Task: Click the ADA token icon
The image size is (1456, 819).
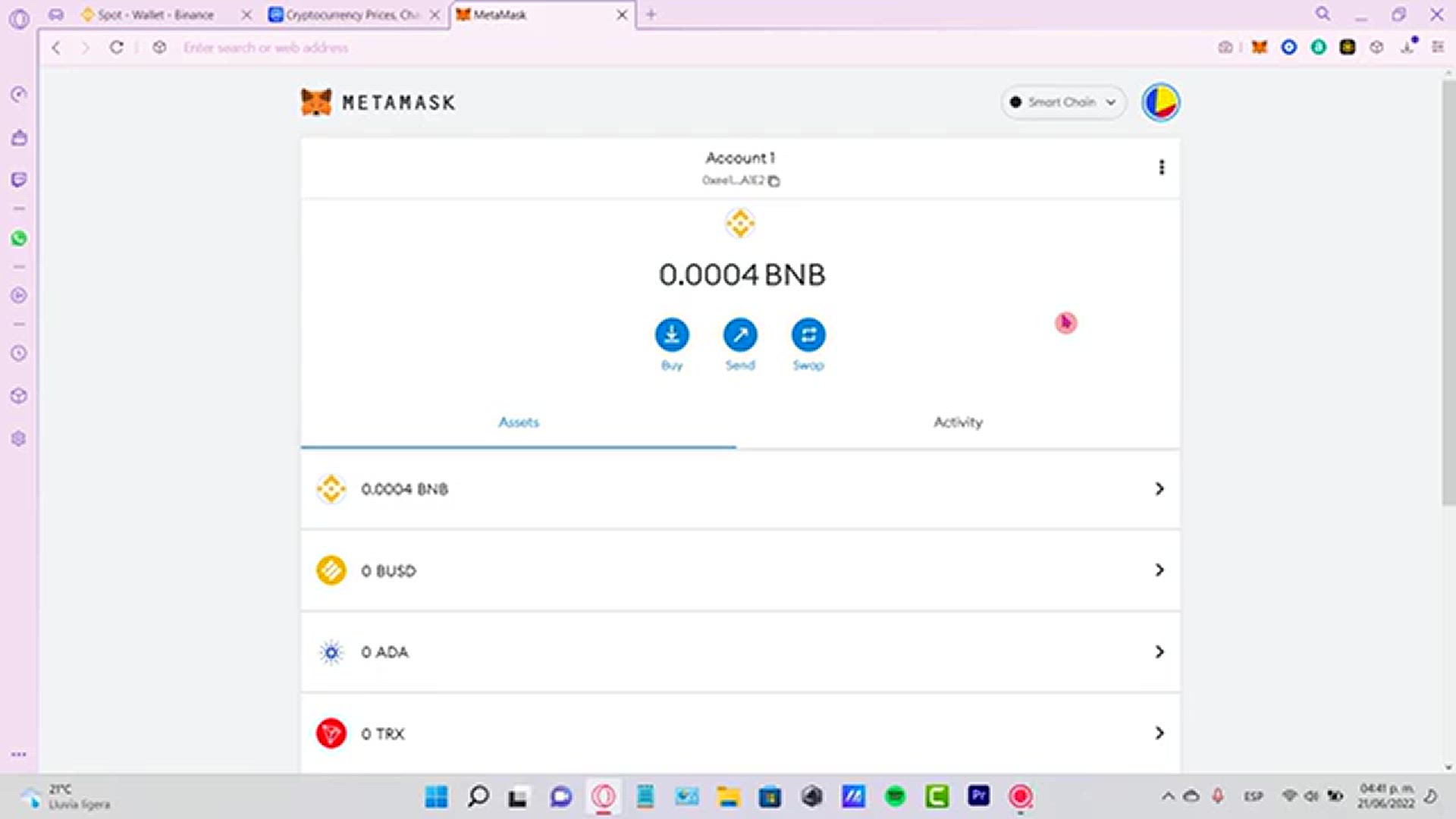Action: [331, 652]
